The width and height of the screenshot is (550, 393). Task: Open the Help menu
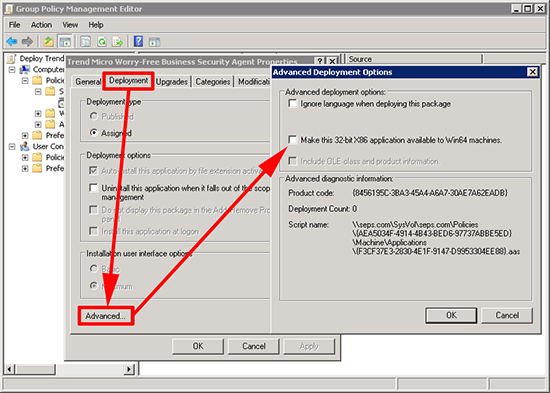pos(96,25)
